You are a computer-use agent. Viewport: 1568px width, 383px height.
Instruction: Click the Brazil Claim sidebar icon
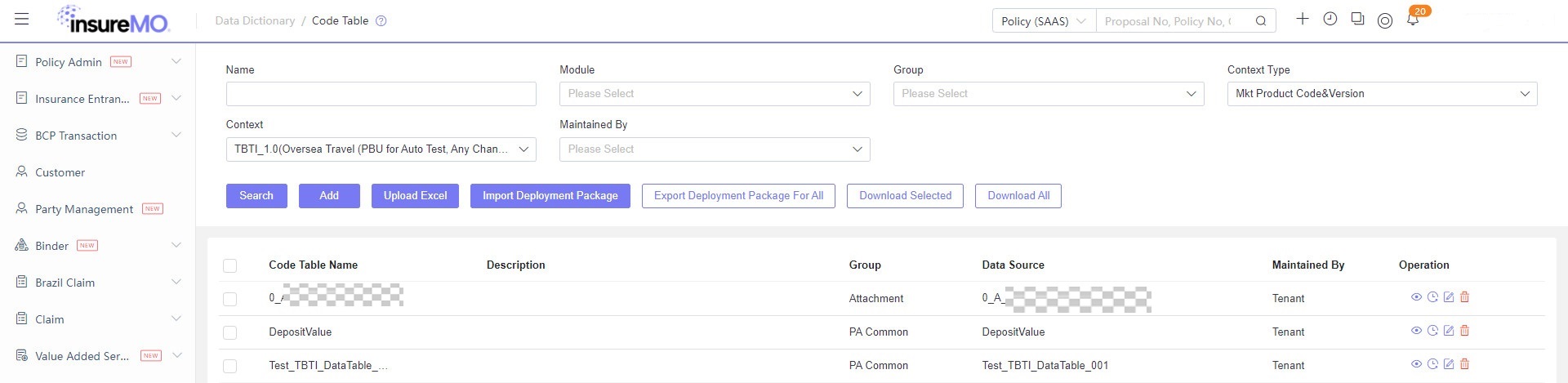(22, 282)
